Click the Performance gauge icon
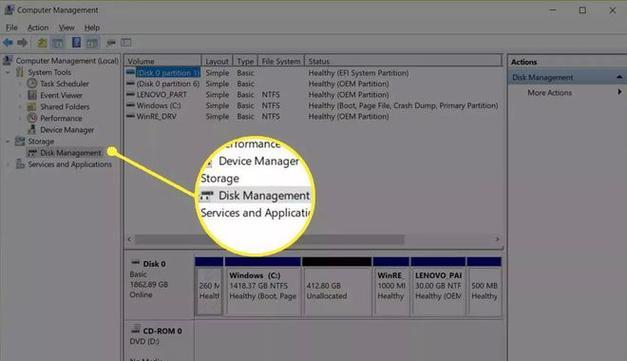This screenshot has height=361, width=627. click(32, 118)
